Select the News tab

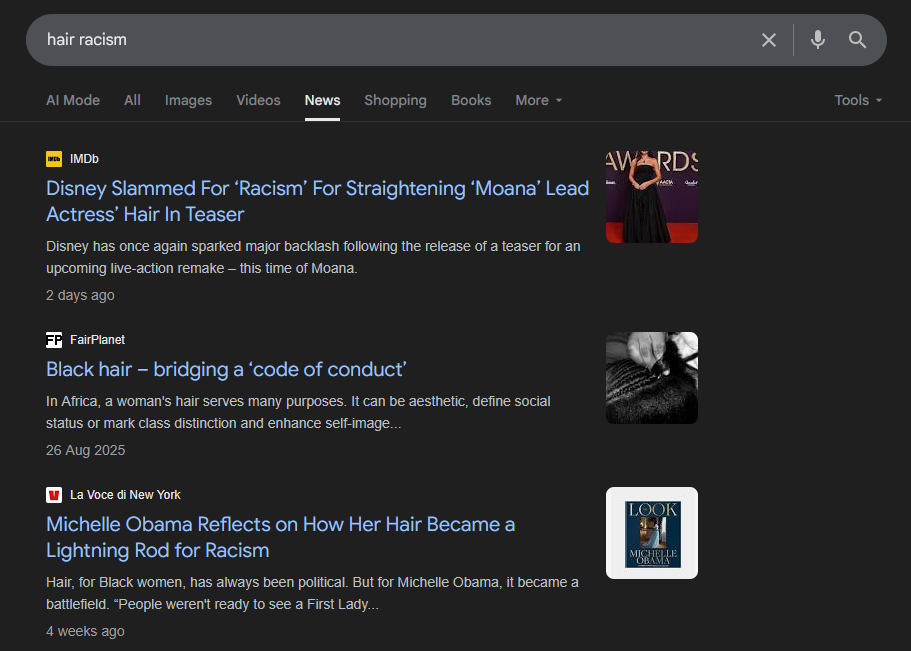(x=322, y=100)
